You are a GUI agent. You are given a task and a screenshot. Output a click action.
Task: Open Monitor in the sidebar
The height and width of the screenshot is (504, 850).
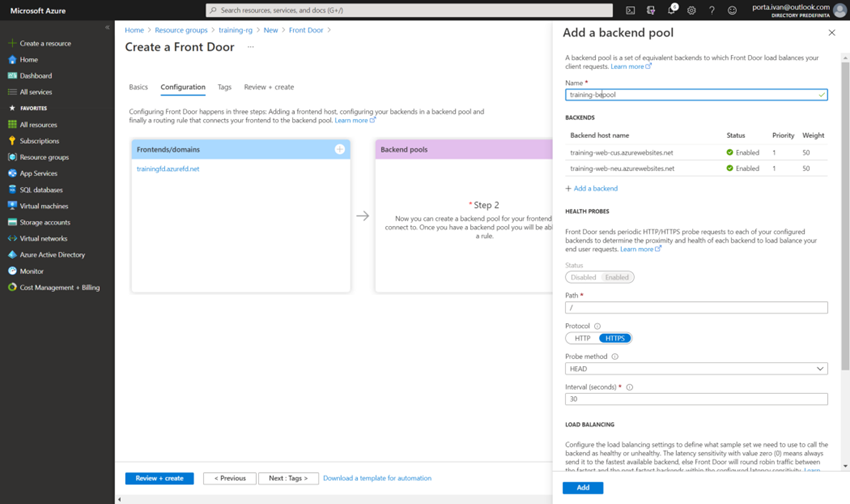click(31, 271)
